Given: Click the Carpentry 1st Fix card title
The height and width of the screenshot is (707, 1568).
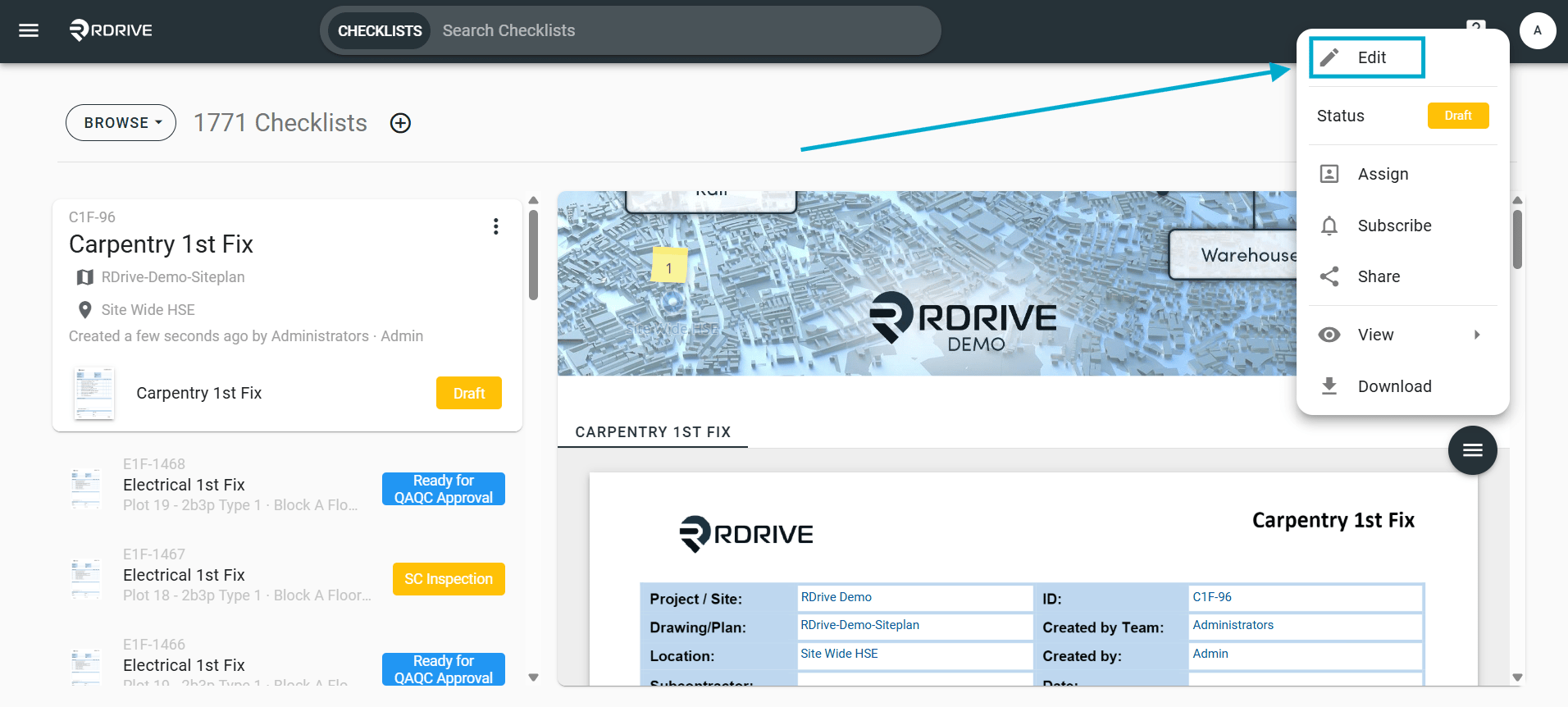Looking at the screenshot, I should pyautogui.click(x=161, y=244).
